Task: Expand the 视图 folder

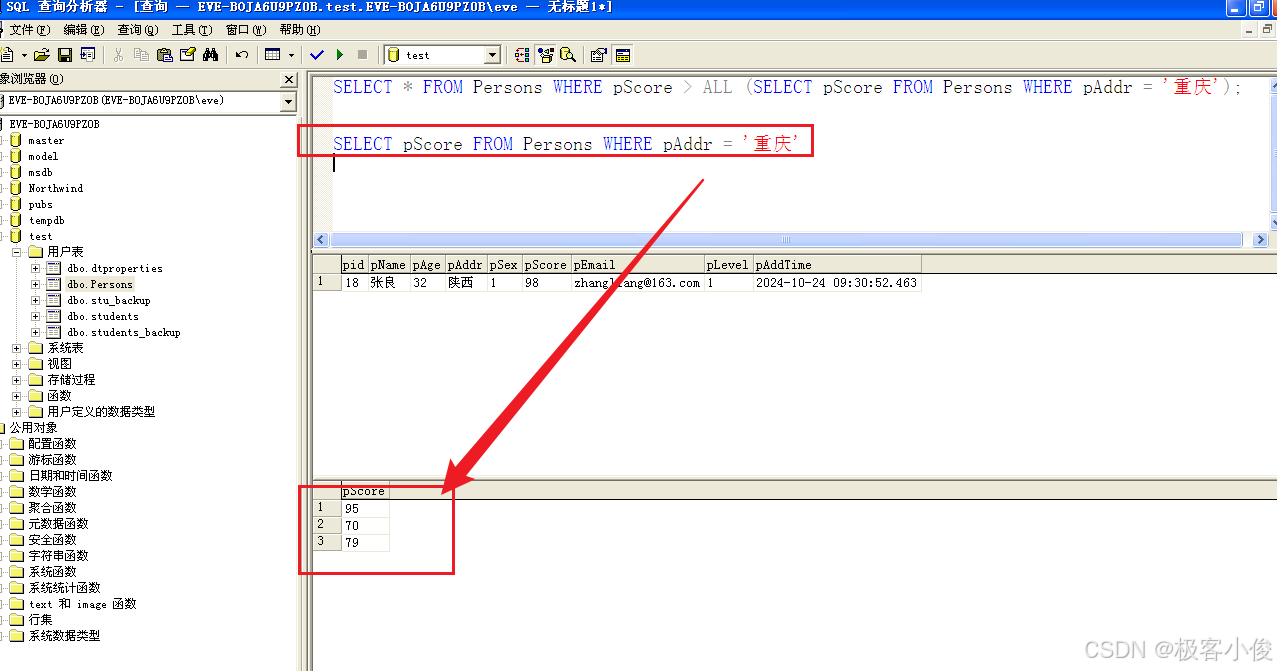Action: click(16, 364)
